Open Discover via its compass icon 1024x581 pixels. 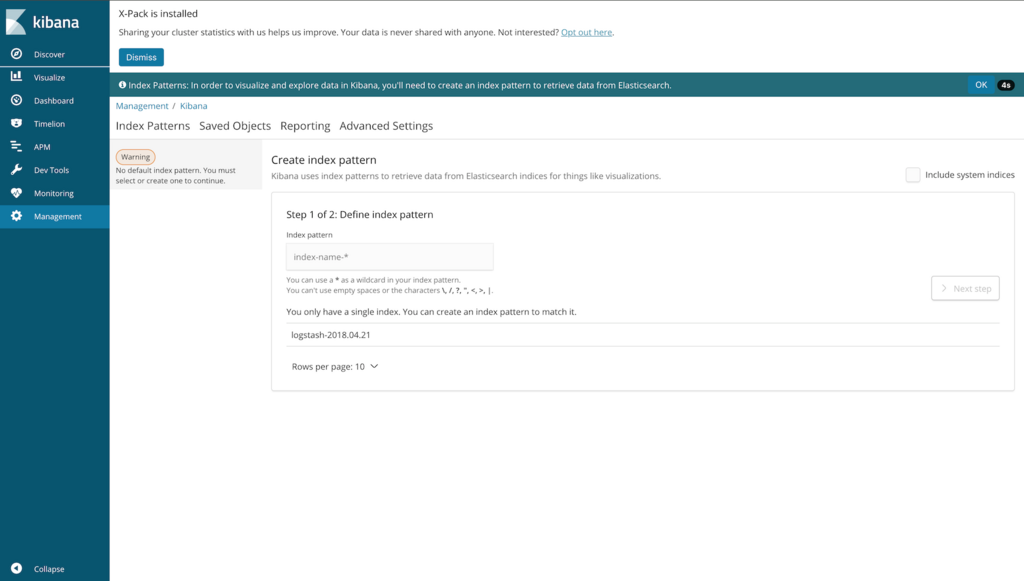(x=16, y=54)
